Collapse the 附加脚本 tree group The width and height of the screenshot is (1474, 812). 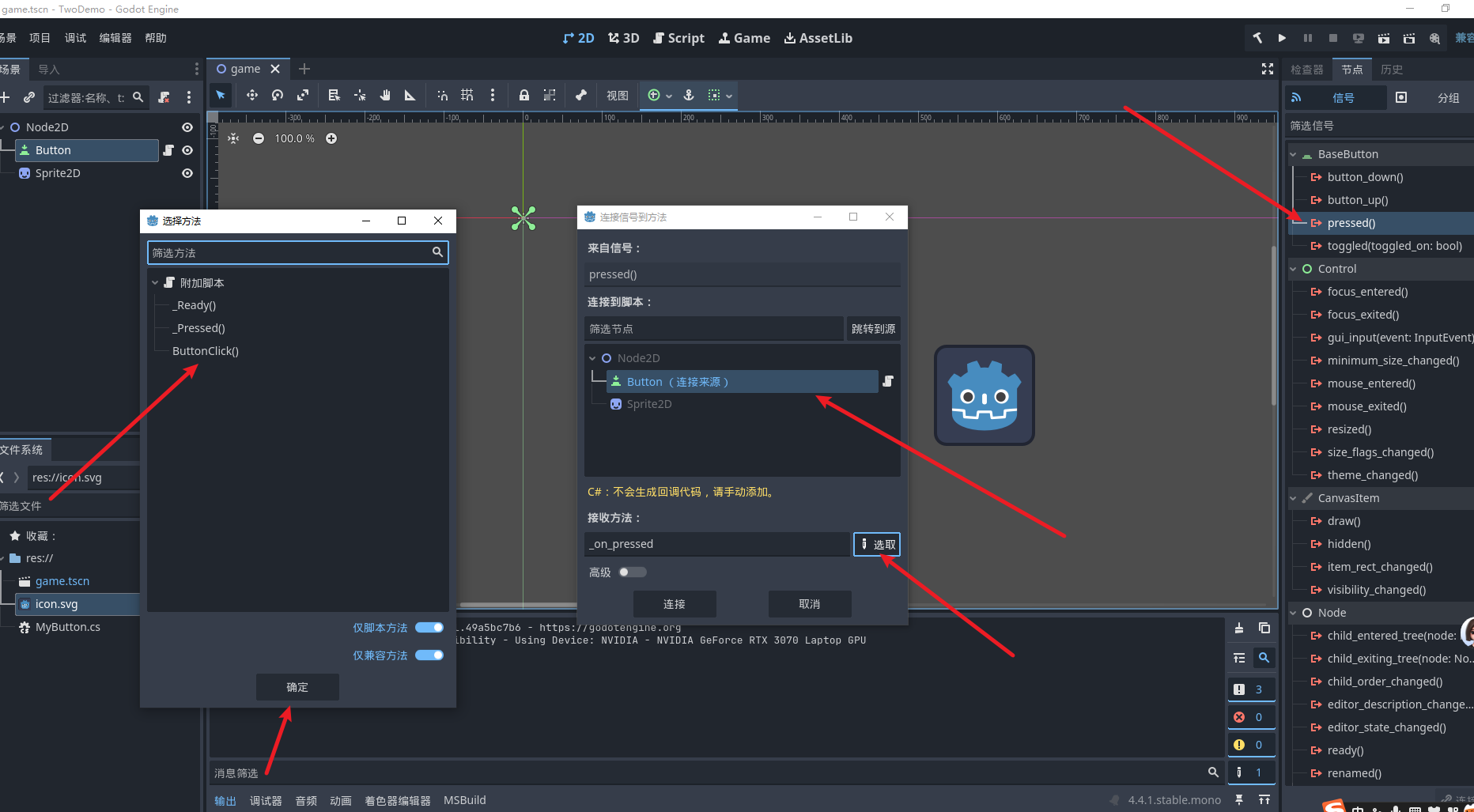tap(156, 283)
